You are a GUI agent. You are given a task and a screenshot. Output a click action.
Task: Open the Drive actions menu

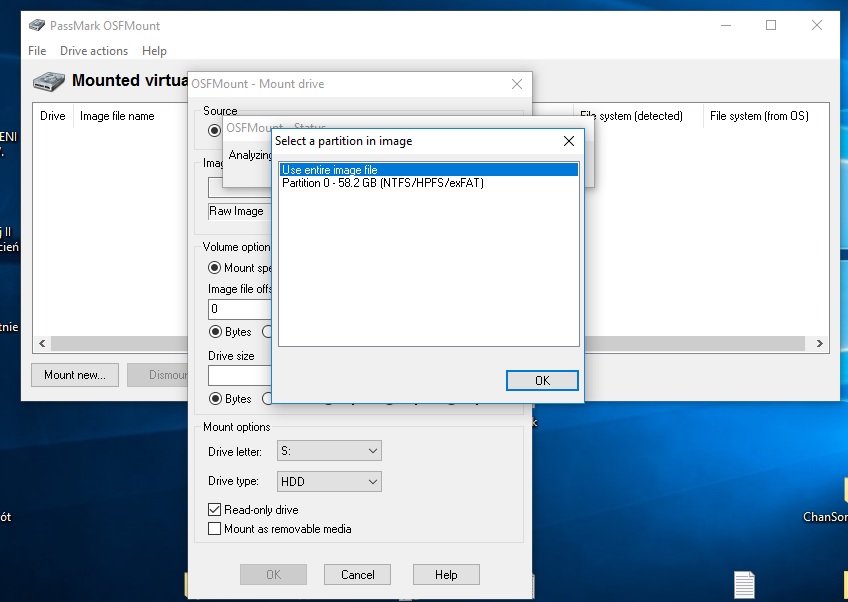tap(94, 51)
